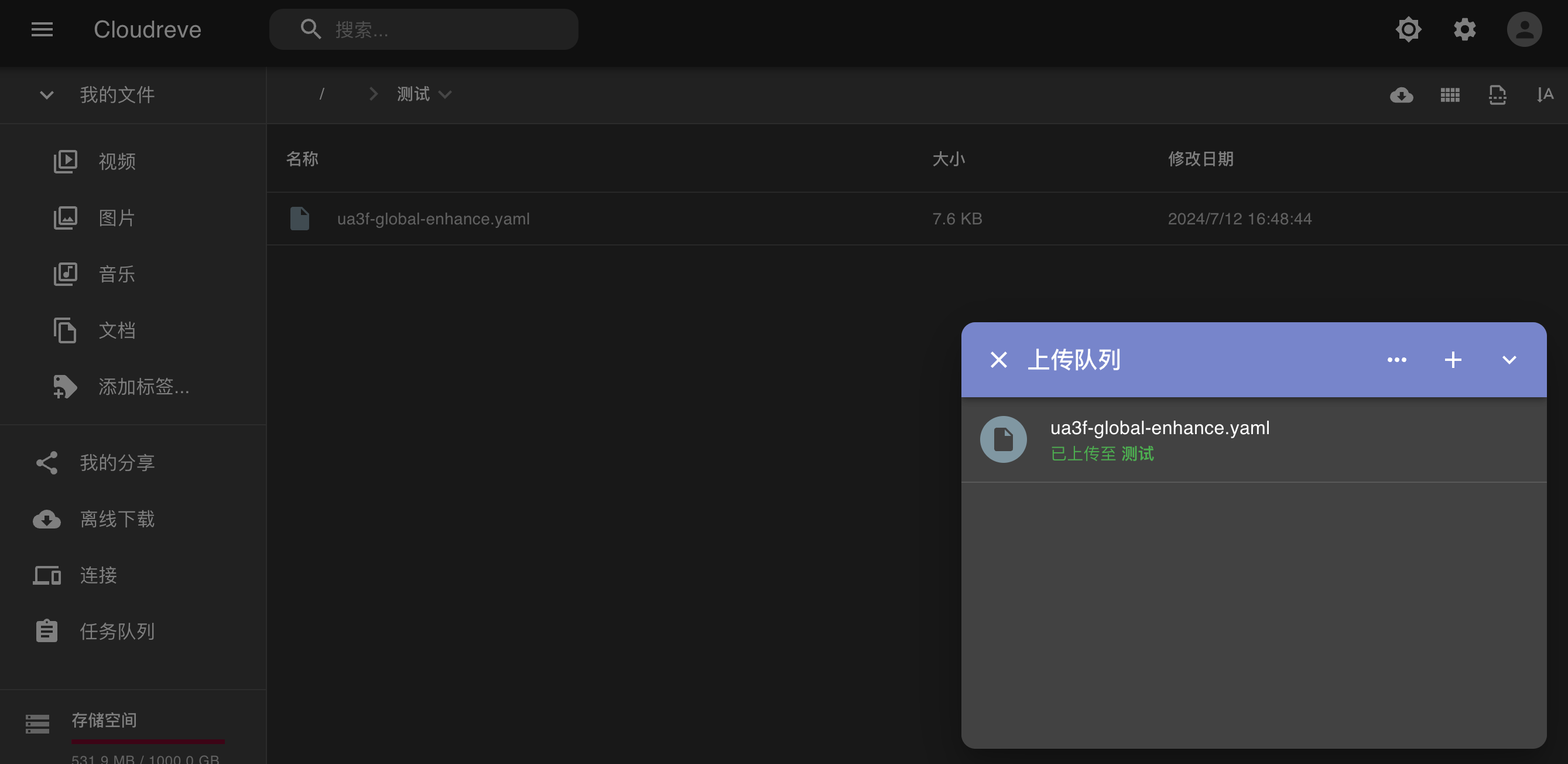
Task: Toggle grid view for the file list
Action: 1449,94
